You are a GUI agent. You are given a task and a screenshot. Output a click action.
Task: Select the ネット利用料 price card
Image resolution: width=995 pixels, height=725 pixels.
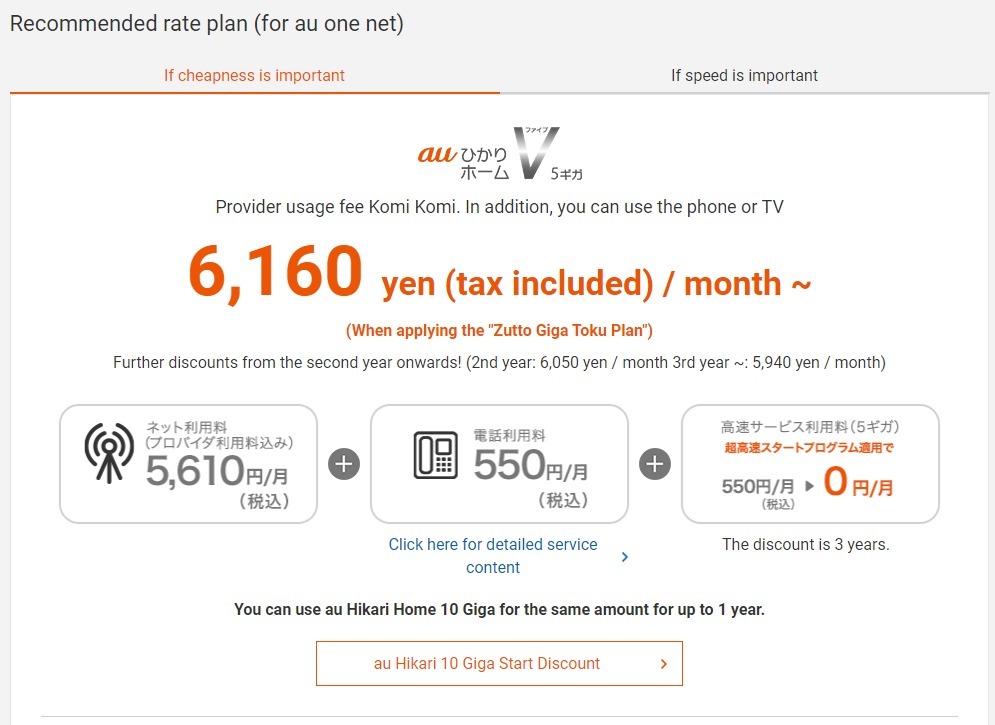(188, 462)
